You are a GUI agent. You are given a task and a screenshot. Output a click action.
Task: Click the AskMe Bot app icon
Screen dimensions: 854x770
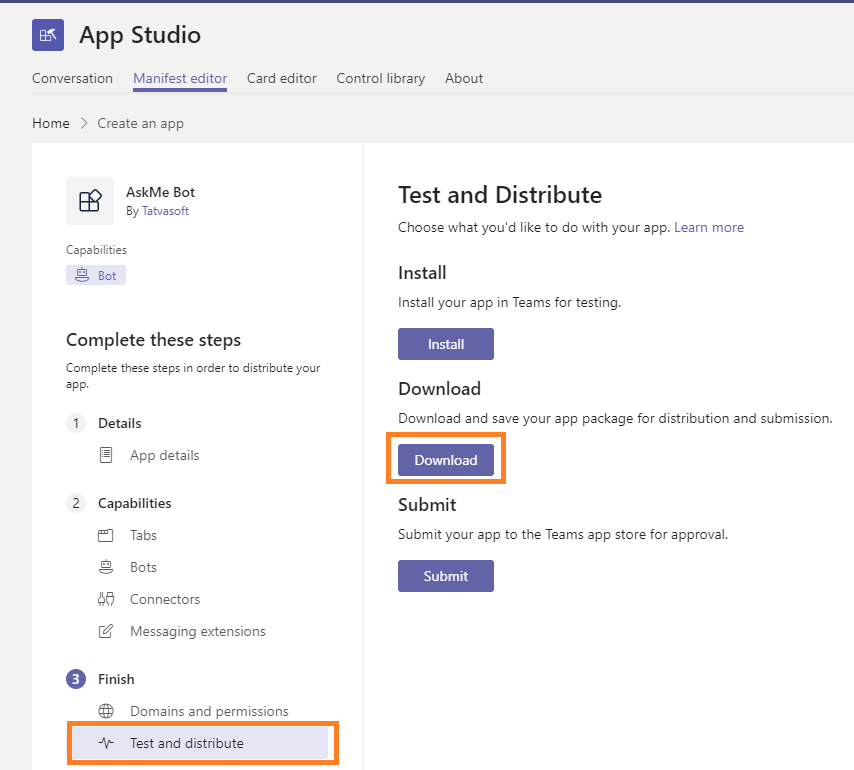[90, 201]
